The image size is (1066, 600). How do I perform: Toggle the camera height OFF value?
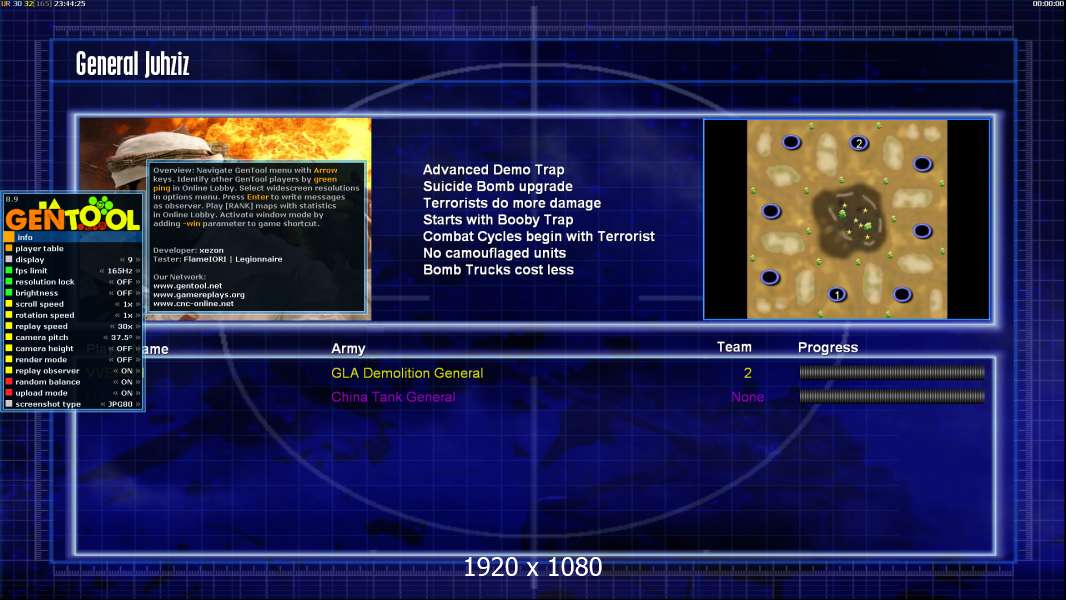coord(124,348)
